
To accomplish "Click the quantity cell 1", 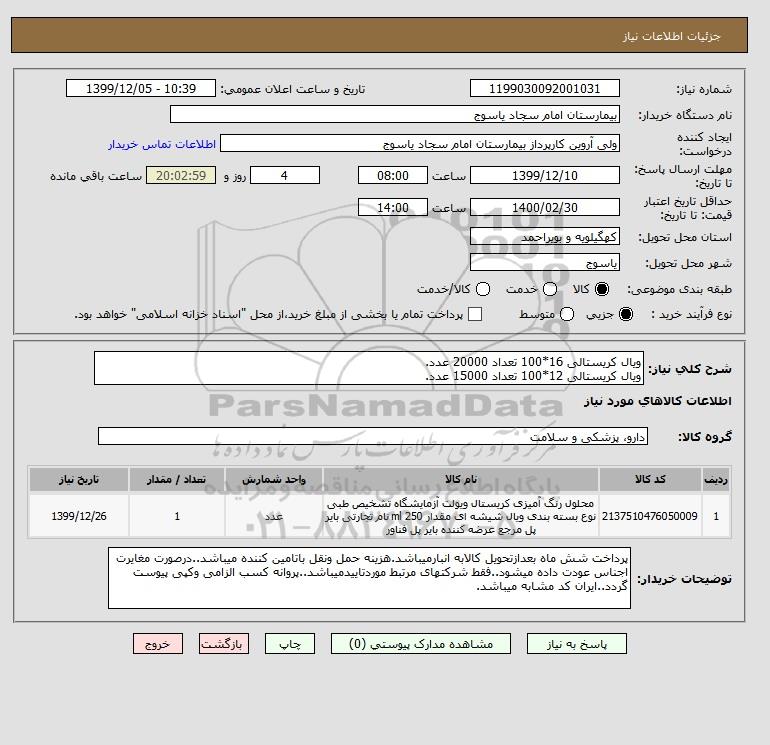I will point(177,516).
